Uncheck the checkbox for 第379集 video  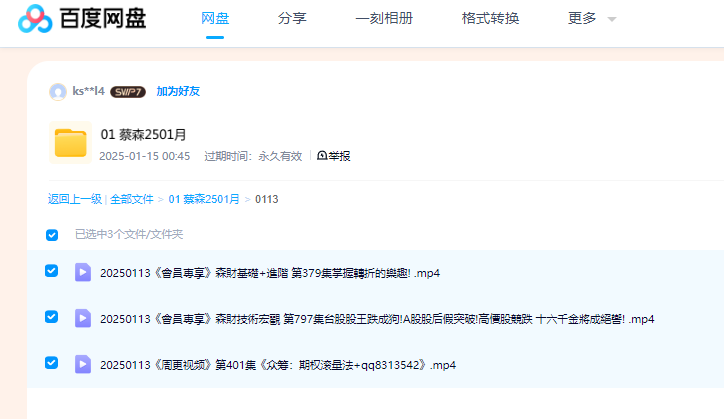click(51, 271)
